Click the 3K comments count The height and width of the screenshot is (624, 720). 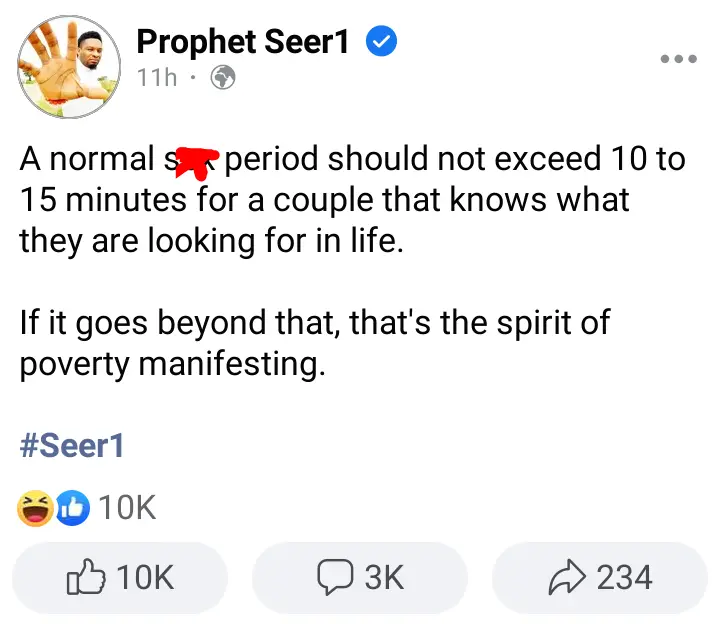pyautogui.click(x=384, y=577)
